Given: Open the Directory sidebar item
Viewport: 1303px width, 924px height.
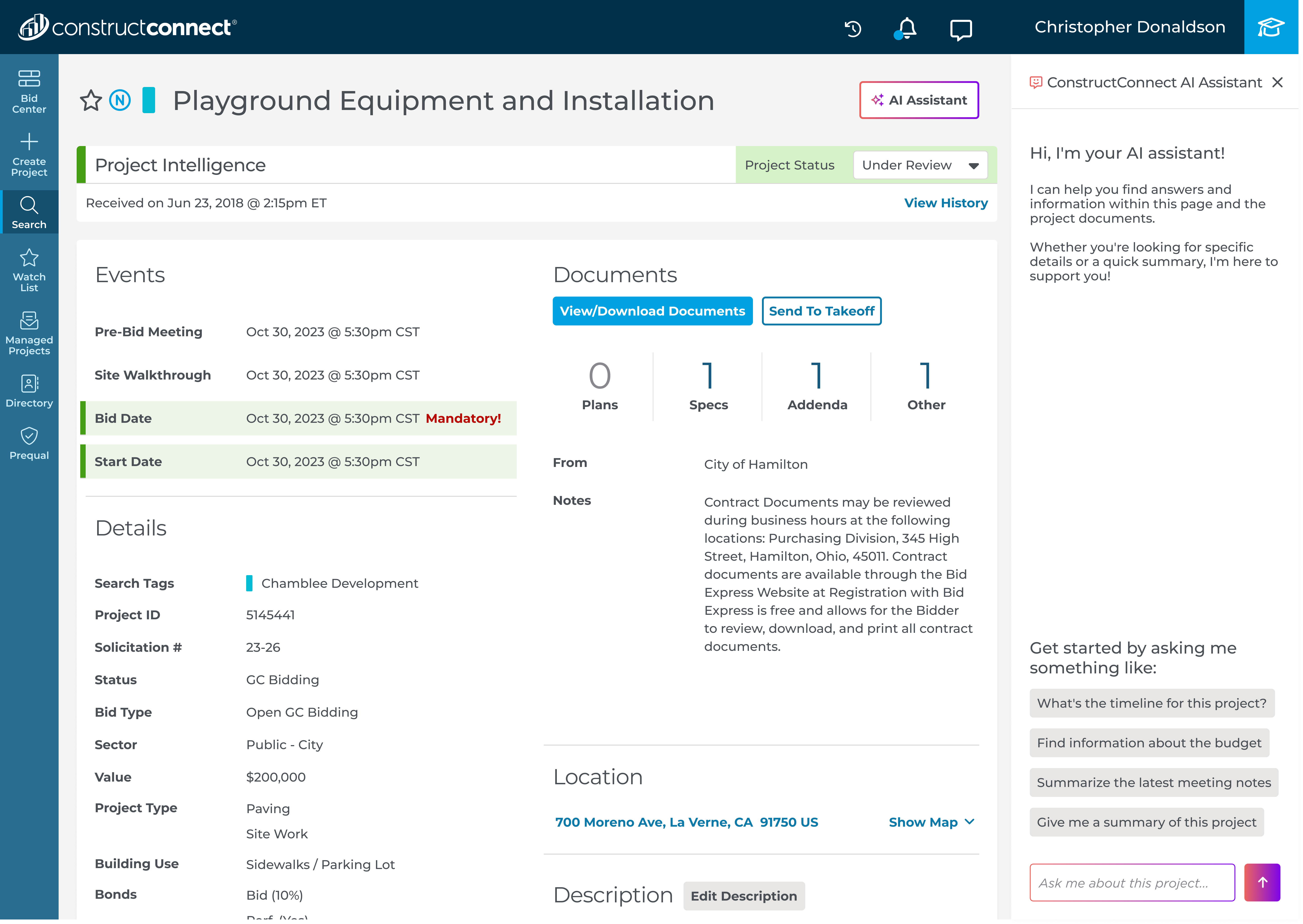Looking at the screenshot, I should point(29,391).
